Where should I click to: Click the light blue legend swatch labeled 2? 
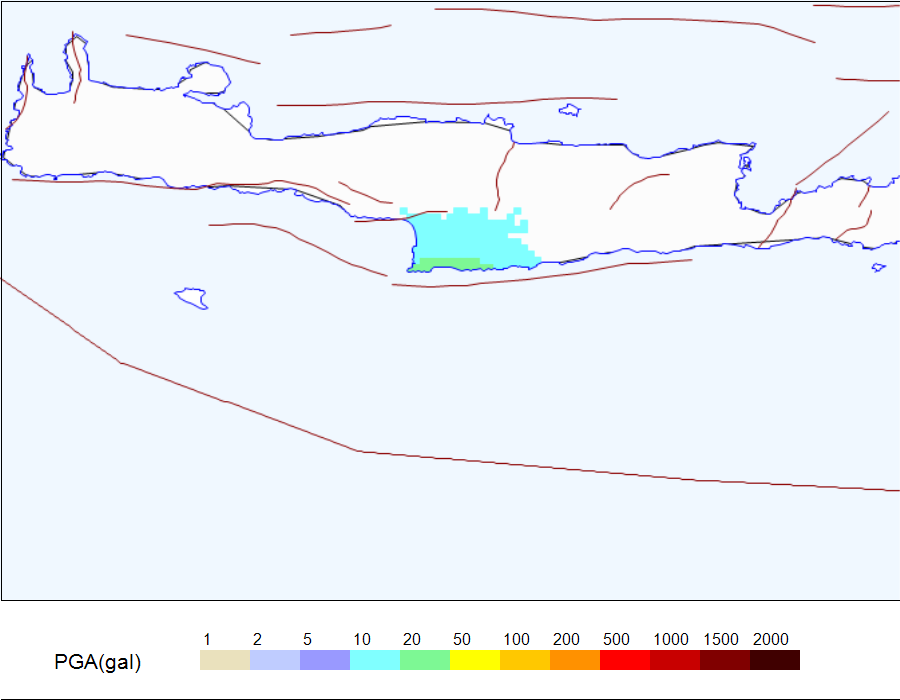[275, 660]
